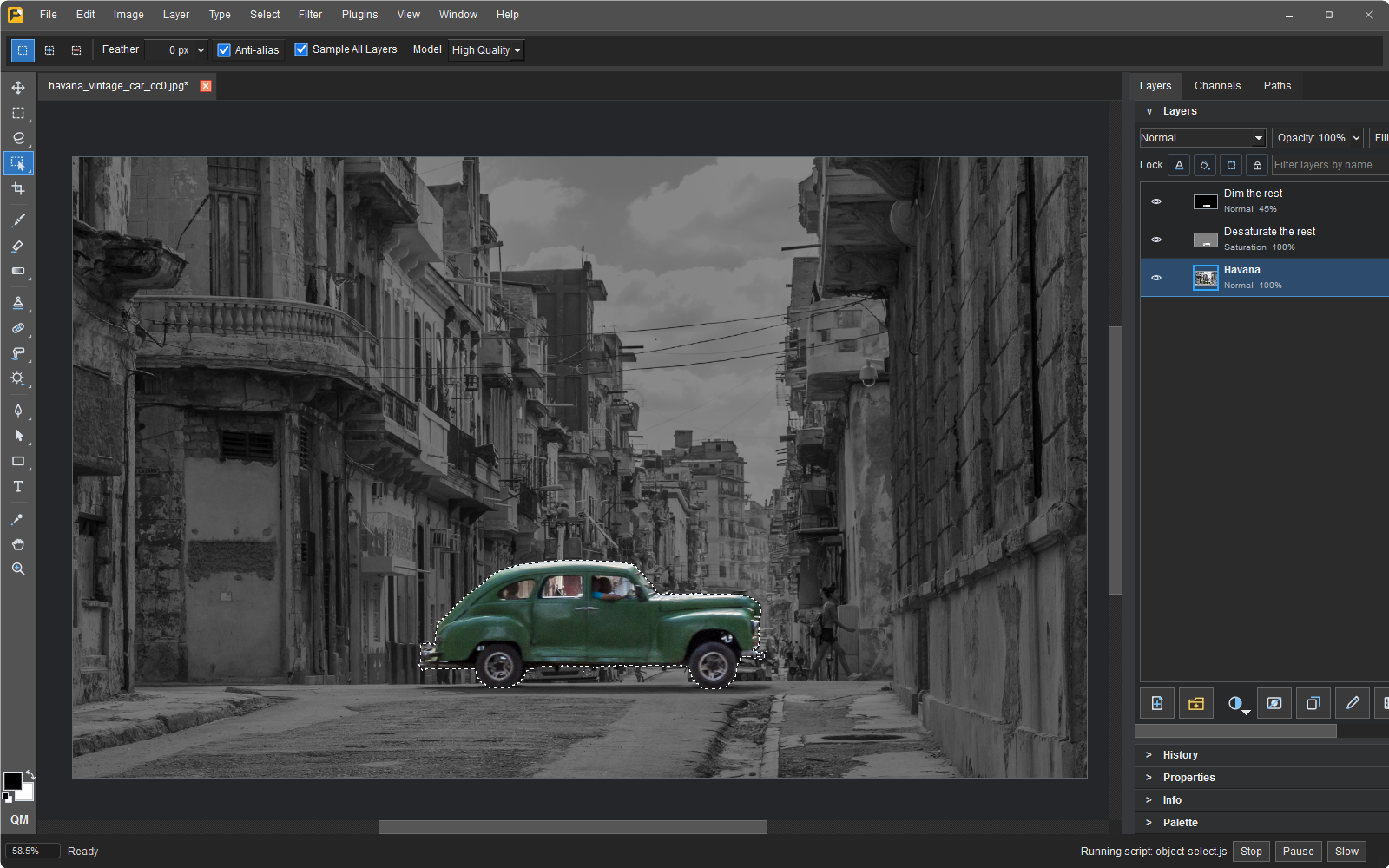Open the Normal blend mode dropdown
This screenshot has height=868, width=1389.
click(1202, 138)
